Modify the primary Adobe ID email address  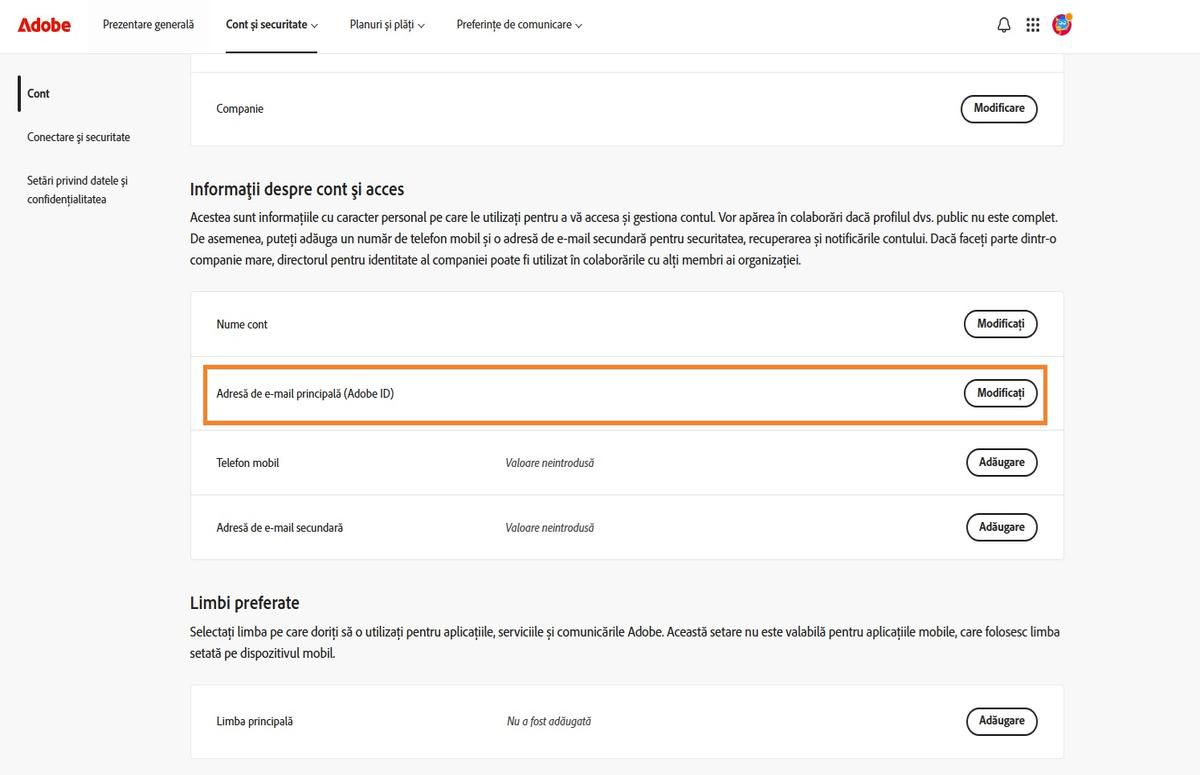1000,393
